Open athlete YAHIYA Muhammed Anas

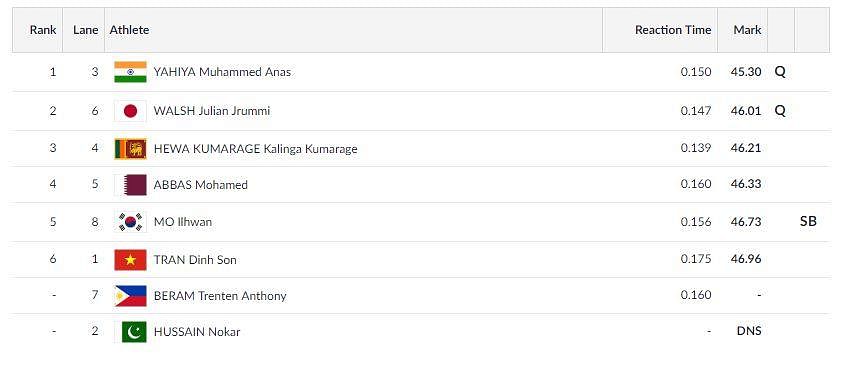click(x=223, y=72)
